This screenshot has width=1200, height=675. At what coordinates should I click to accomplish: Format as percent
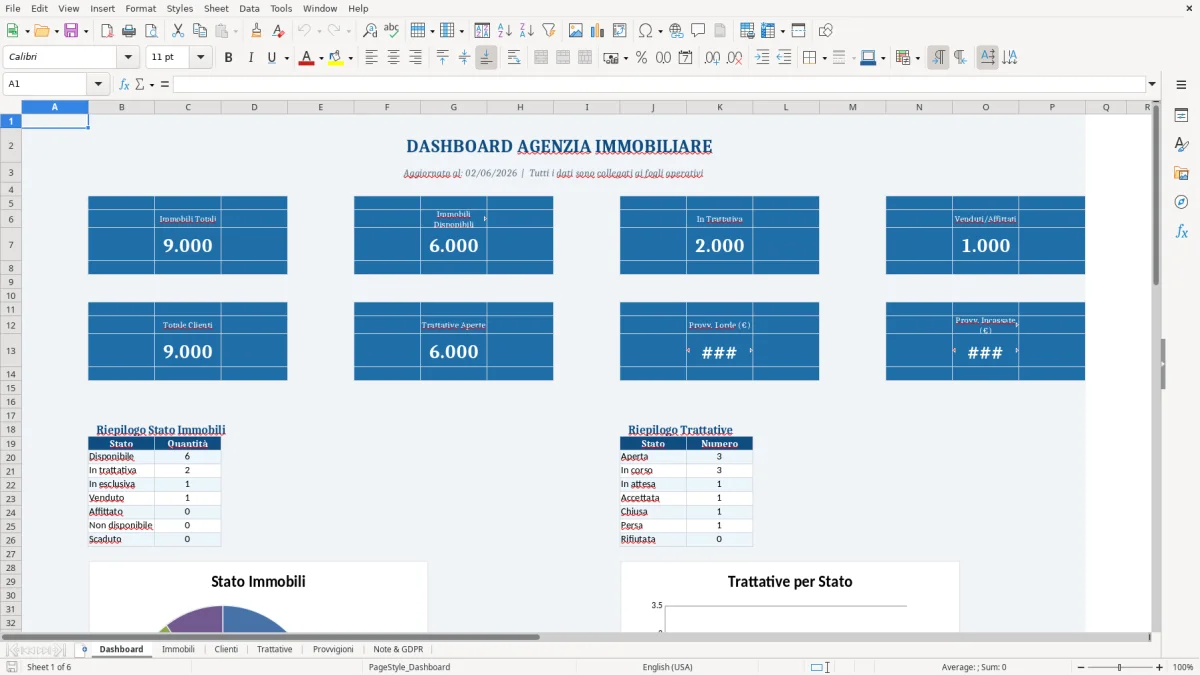pos(641,58)
